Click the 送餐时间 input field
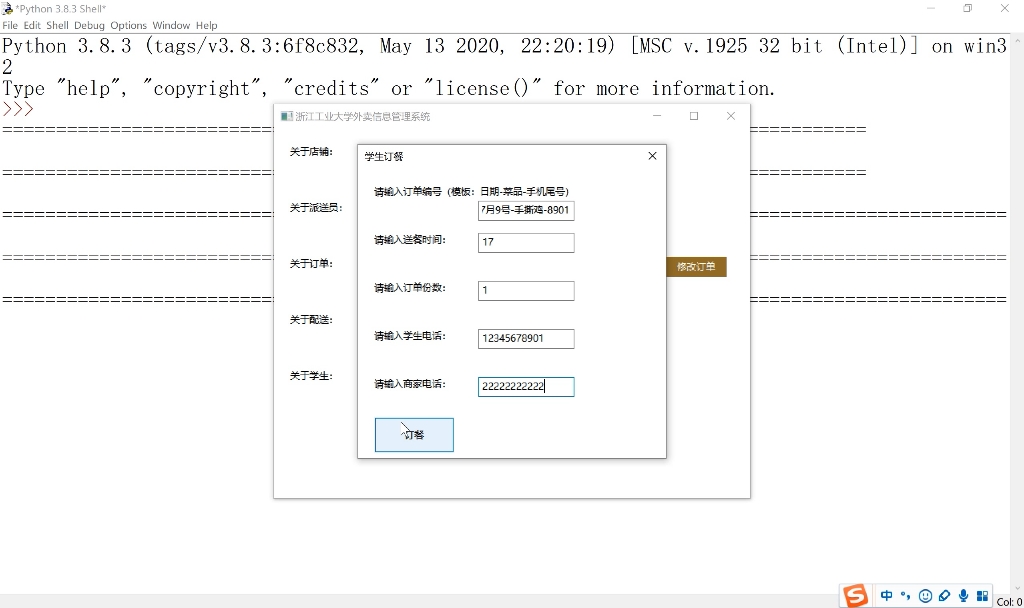Image resolution: width=1024 pixels, height=608 pixels. coord(525,242)
